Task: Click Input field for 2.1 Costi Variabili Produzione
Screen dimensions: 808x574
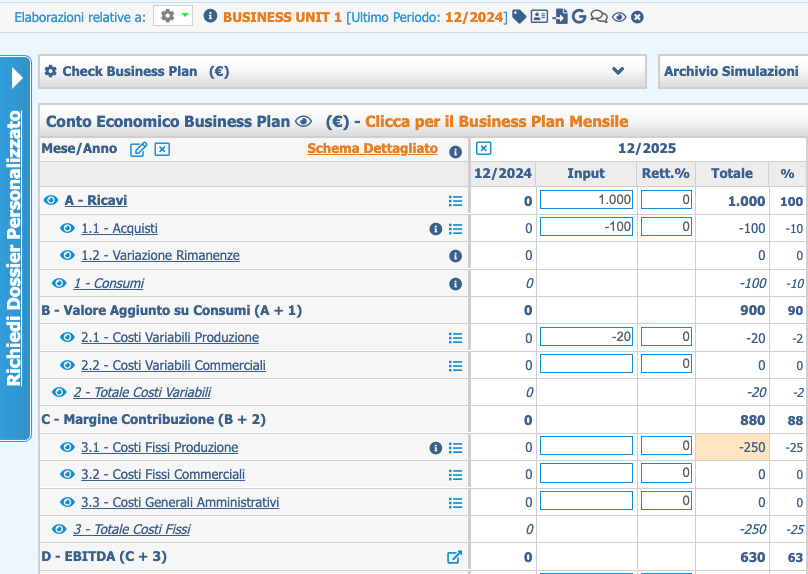Action: (x=586, y=336)
